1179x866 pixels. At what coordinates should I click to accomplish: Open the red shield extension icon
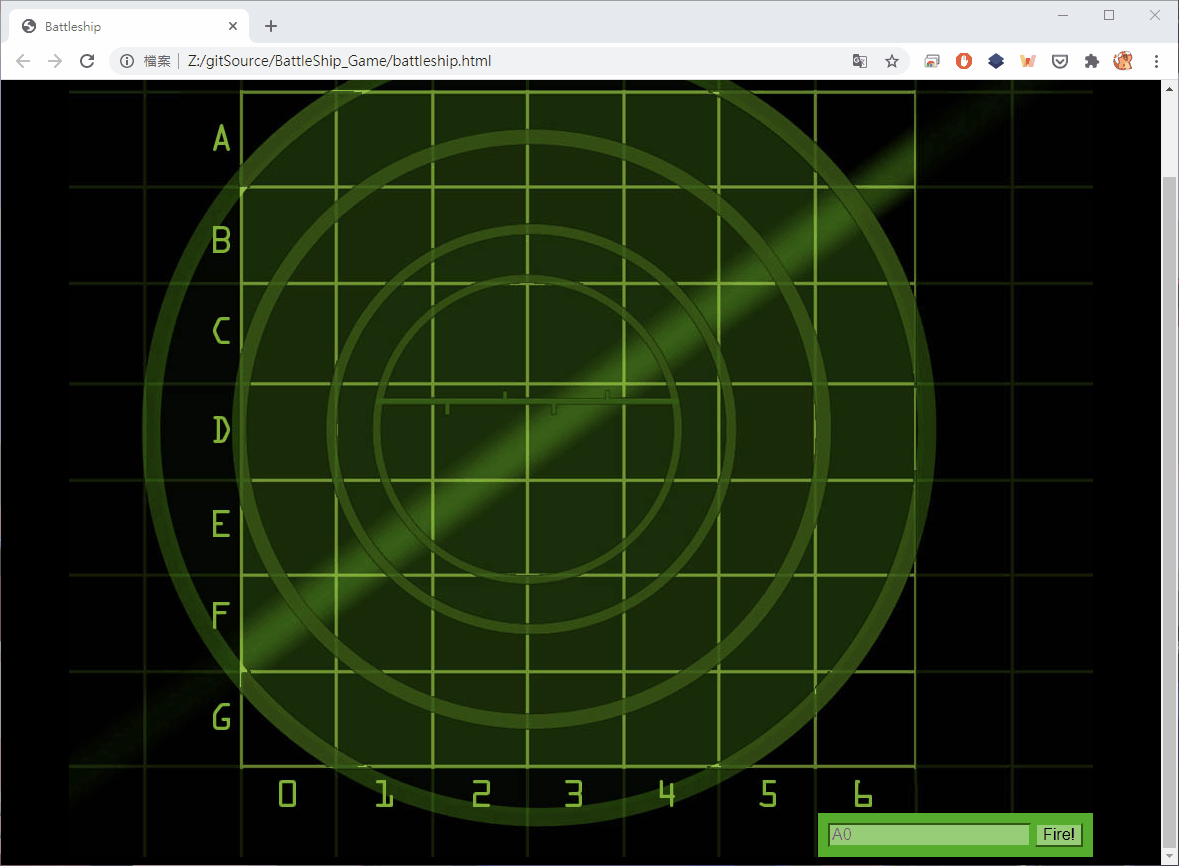pyautogui.click(x=964, y=61)
